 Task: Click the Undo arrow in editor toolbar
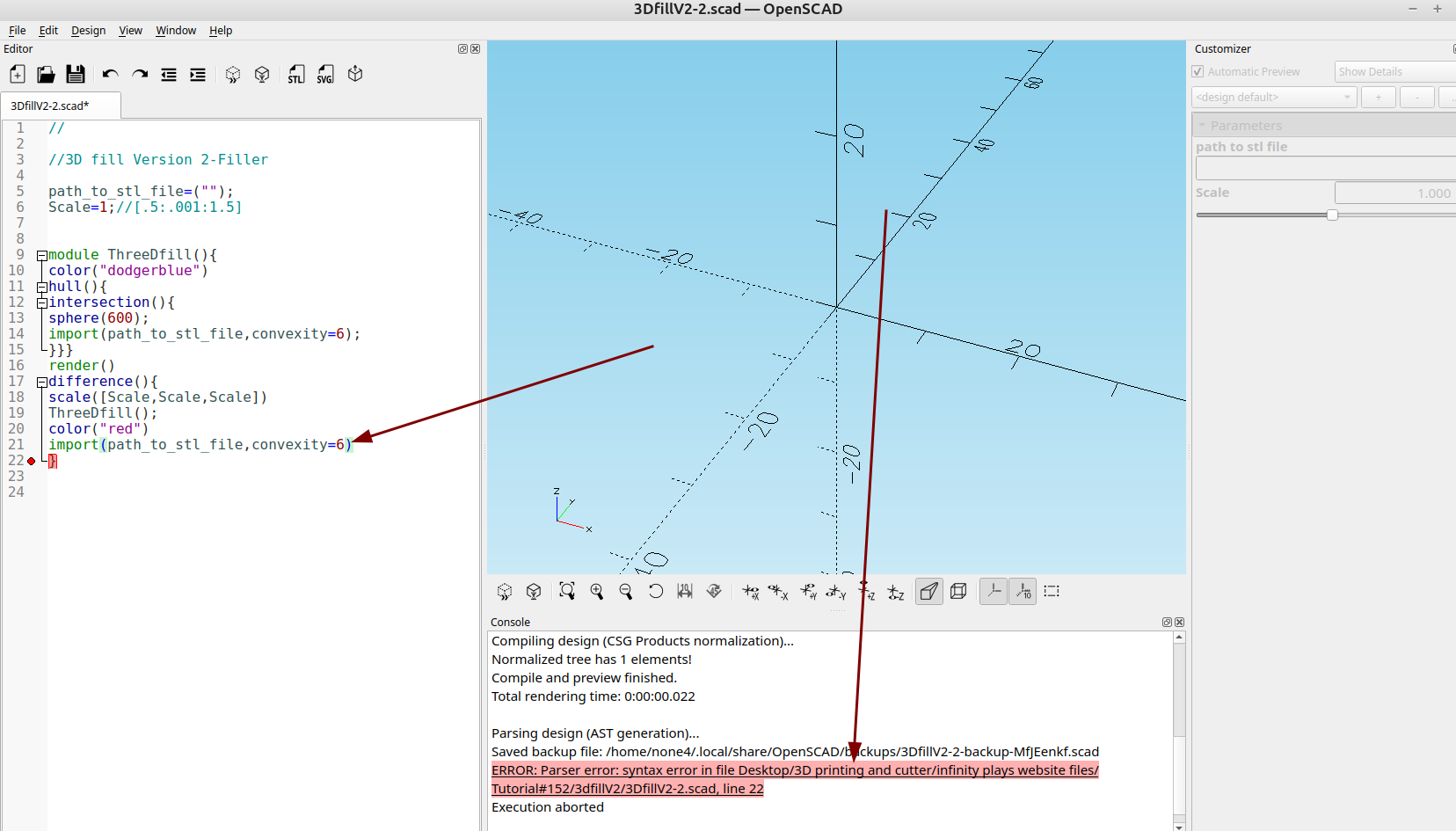pyautogui.click(x=110, y=75)
